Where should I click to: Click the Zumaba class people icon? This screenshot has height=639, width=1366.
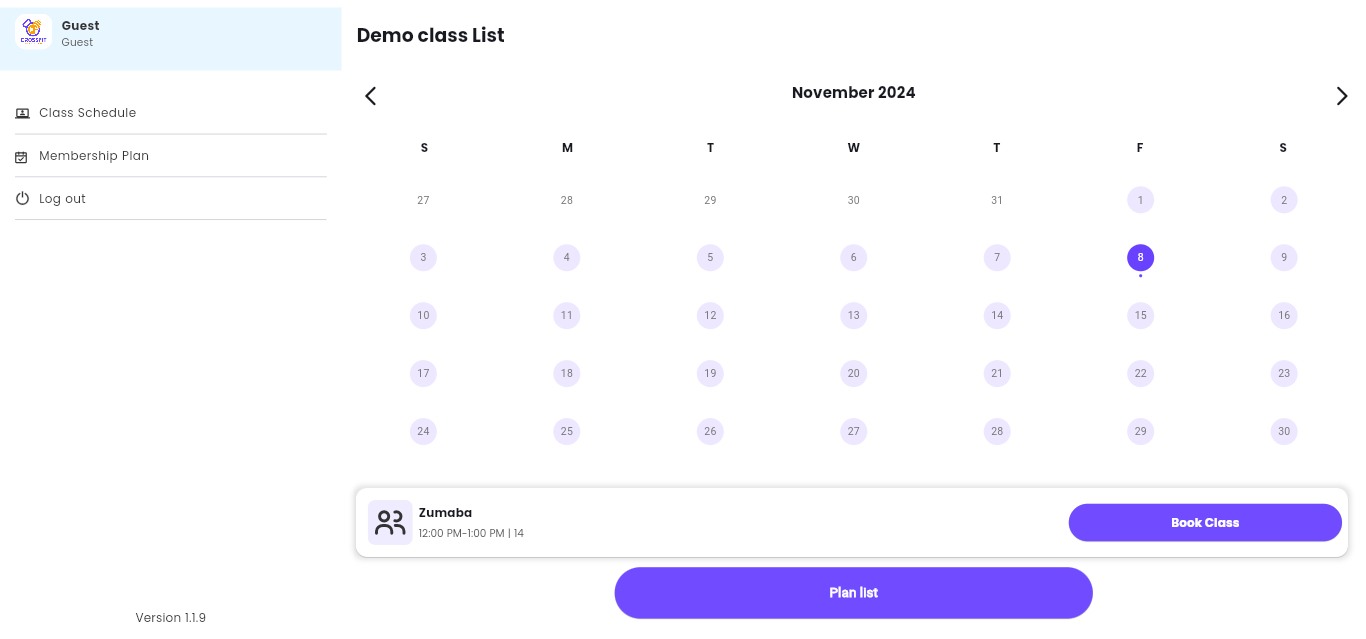(x=390, y=522)
